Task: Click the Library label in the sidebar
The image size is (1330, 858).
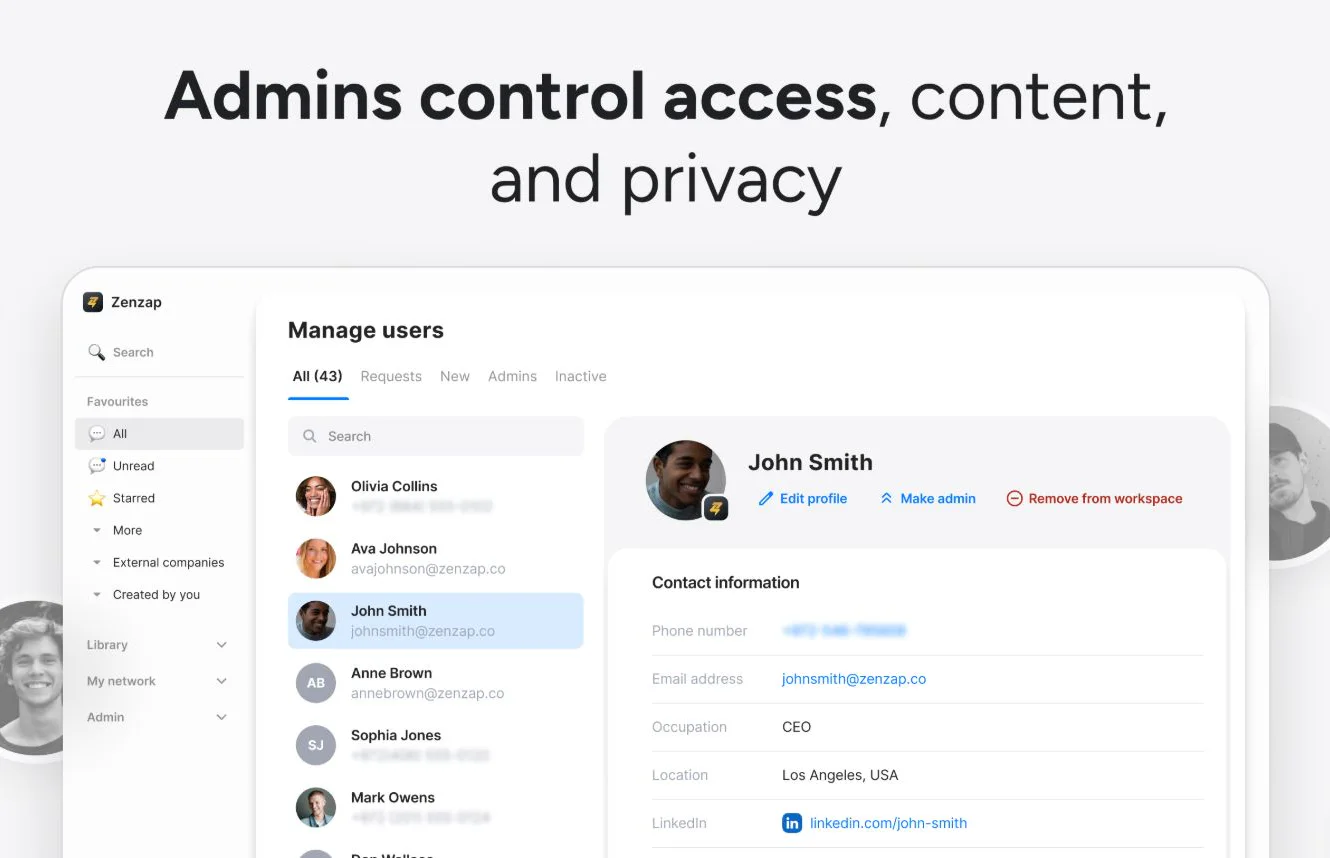Action: tap(107, 645)
